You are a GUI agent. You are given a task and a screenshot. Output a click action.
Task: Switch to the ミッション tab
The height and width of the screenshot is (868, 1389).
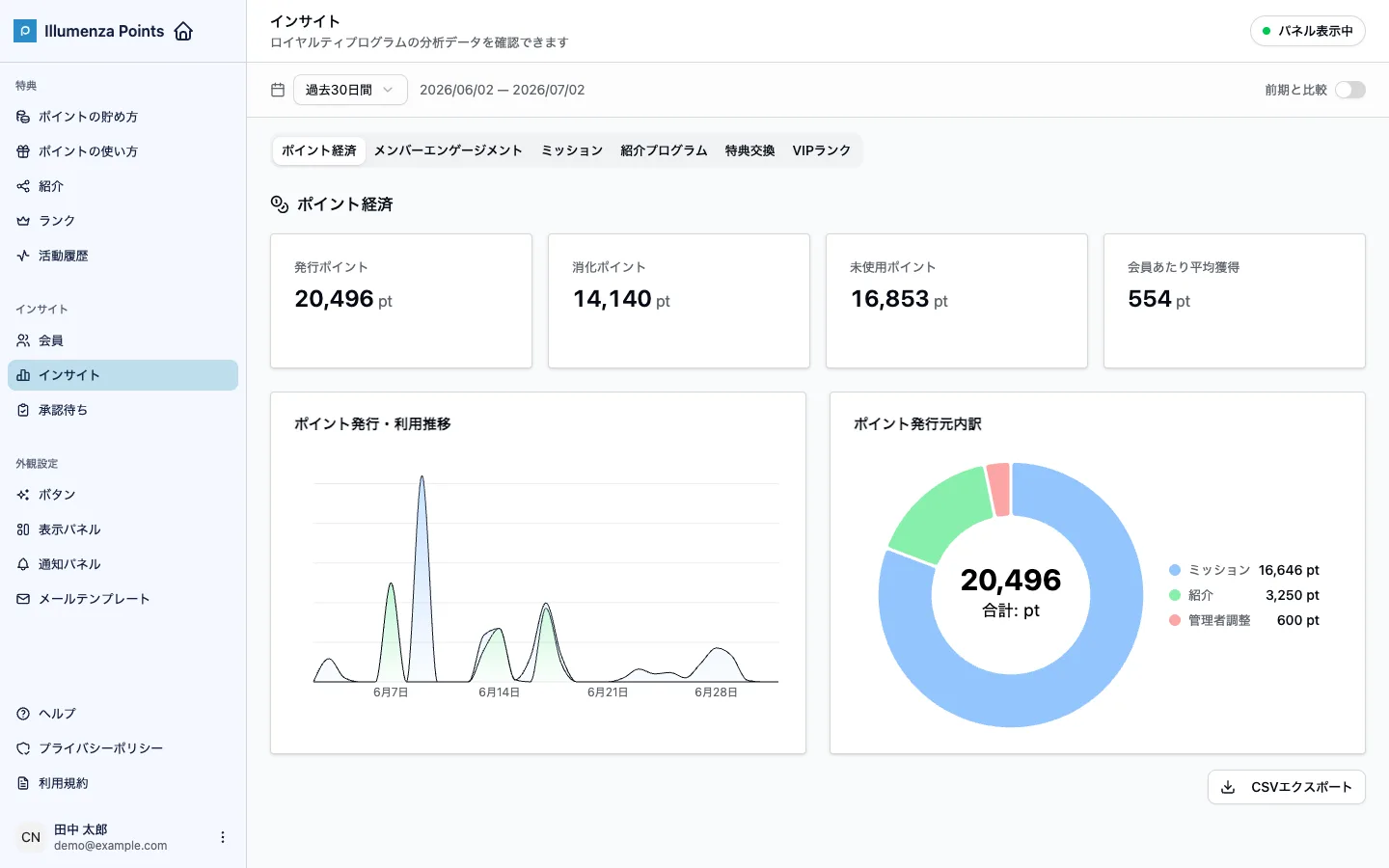coord(572,150)
